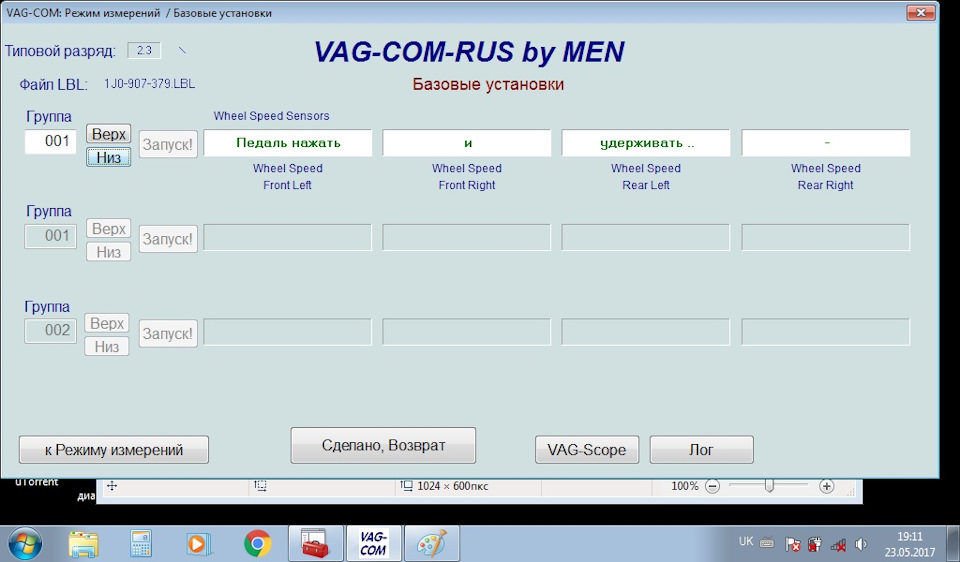Screen dimensions: 960x562
Task: Open the taskbar clock showing 19:11
Action: [910, 544]
